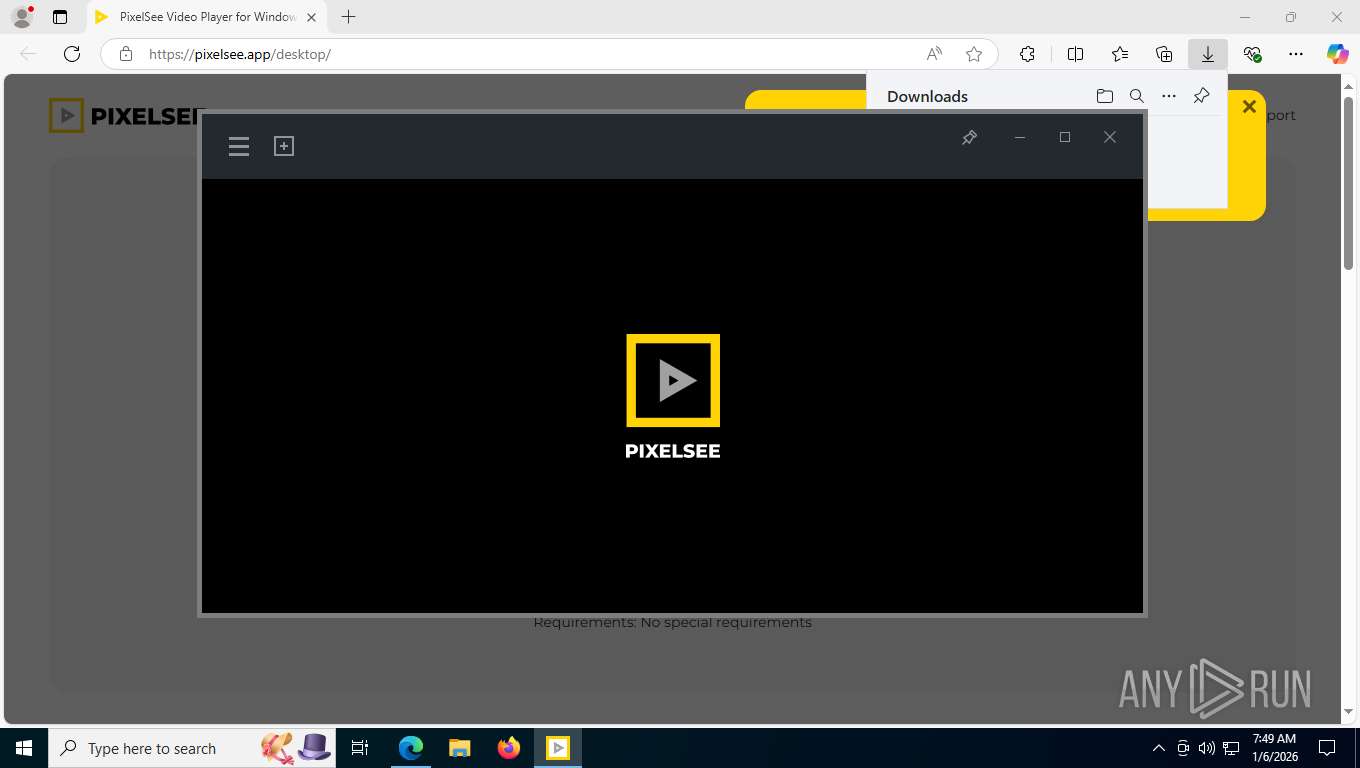Maximize the PixelSee player window
1360x768 pixels.
1065,138
